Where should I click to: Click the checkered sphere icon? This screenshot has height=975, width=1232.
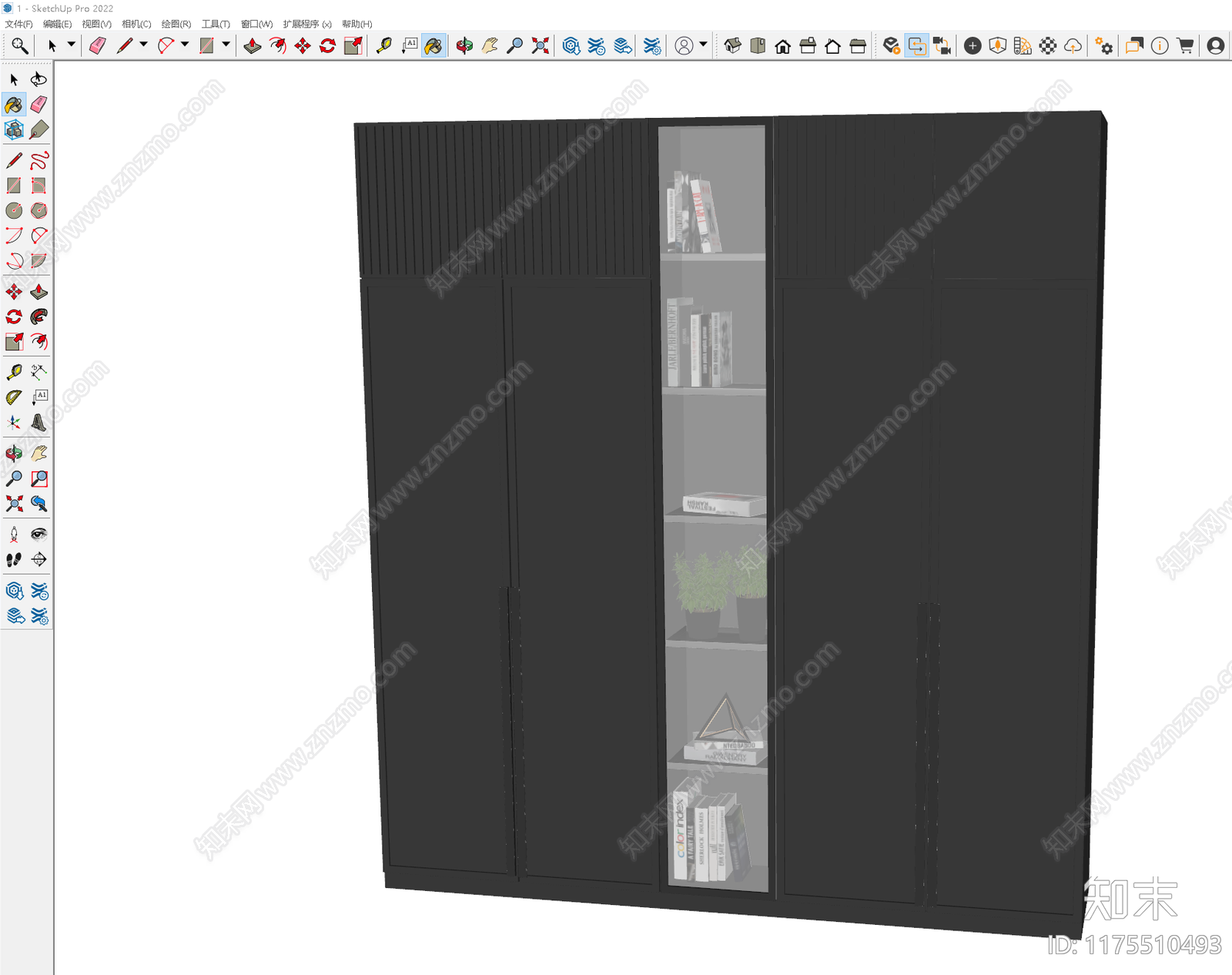(x=1048, y=46)
